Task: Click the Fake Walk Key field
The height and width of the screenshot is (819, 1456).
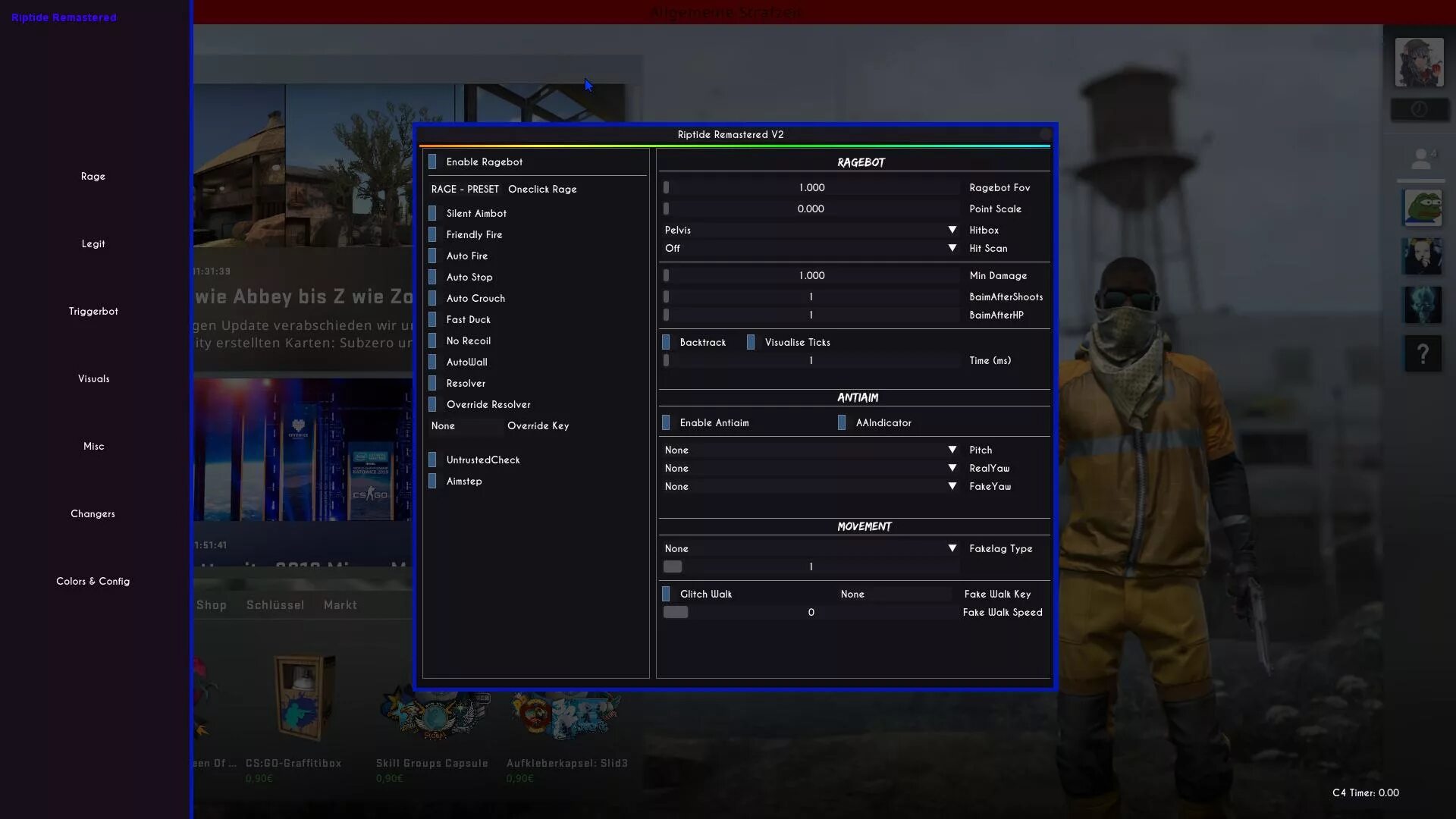Action: pos(893,594)
